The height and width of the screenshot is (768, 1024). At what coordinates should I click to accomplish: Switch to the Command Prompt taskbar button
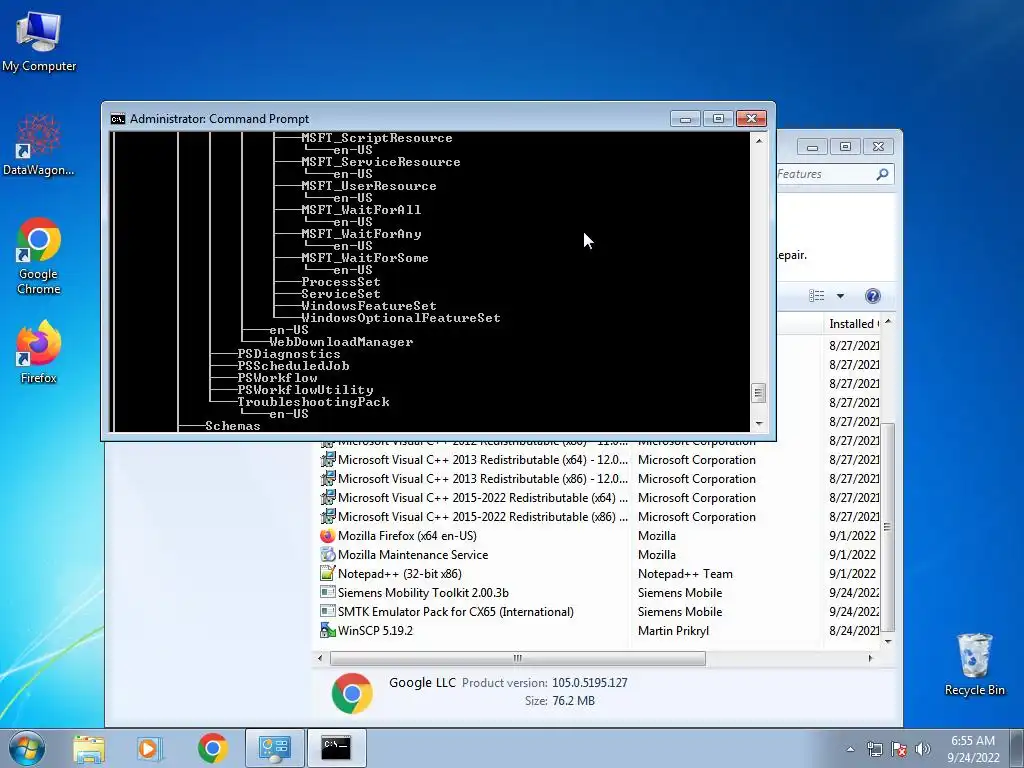click(x=336, y=748)
